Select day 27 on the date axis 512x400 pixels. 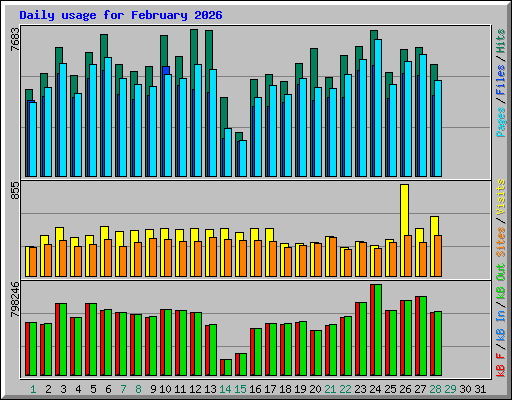pos(420,389)
